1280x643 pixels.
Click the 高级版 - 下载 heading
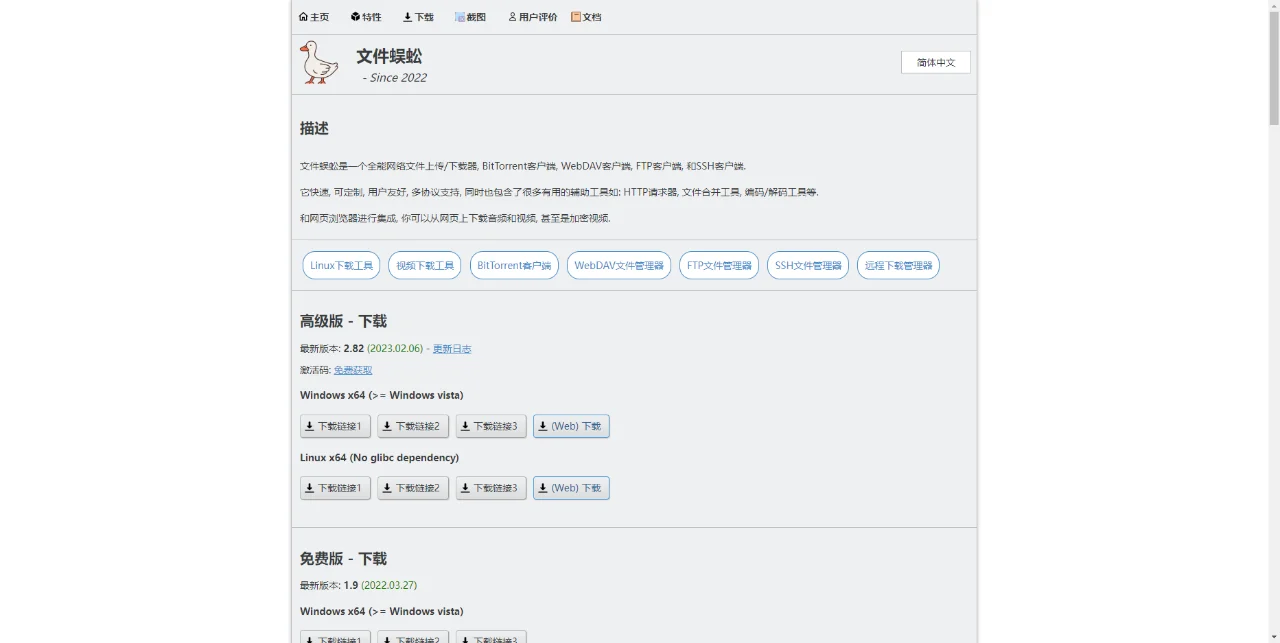click(343, 321)
